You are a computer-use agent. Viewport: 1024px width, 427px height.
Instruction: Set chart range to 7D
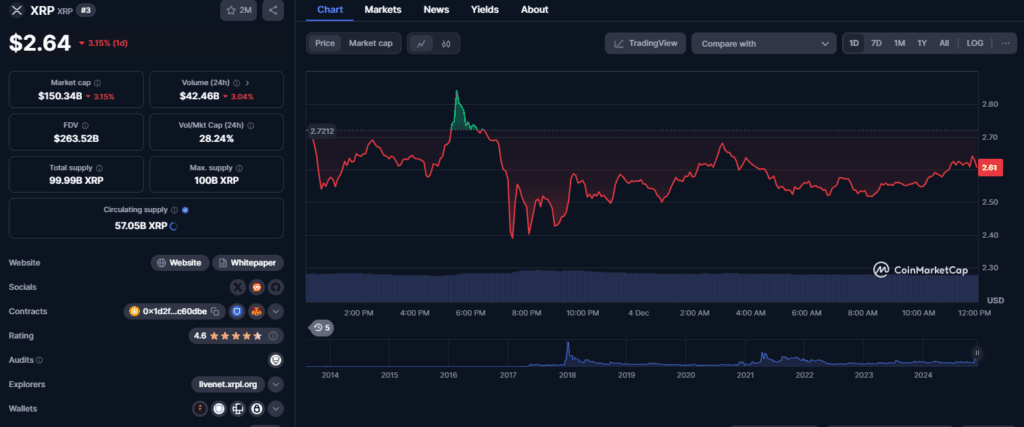tap(876, 43)
